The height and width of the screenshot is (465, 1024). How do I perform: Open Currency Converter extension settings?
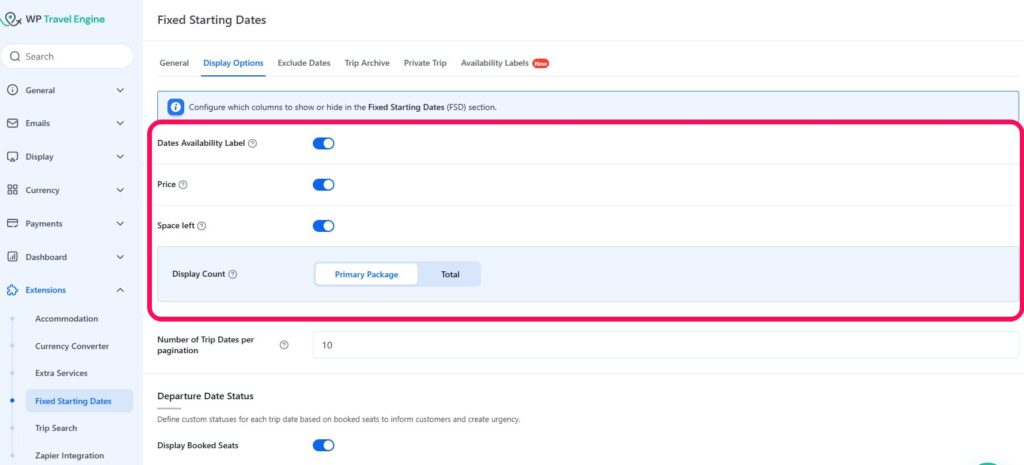click(72, 346)
